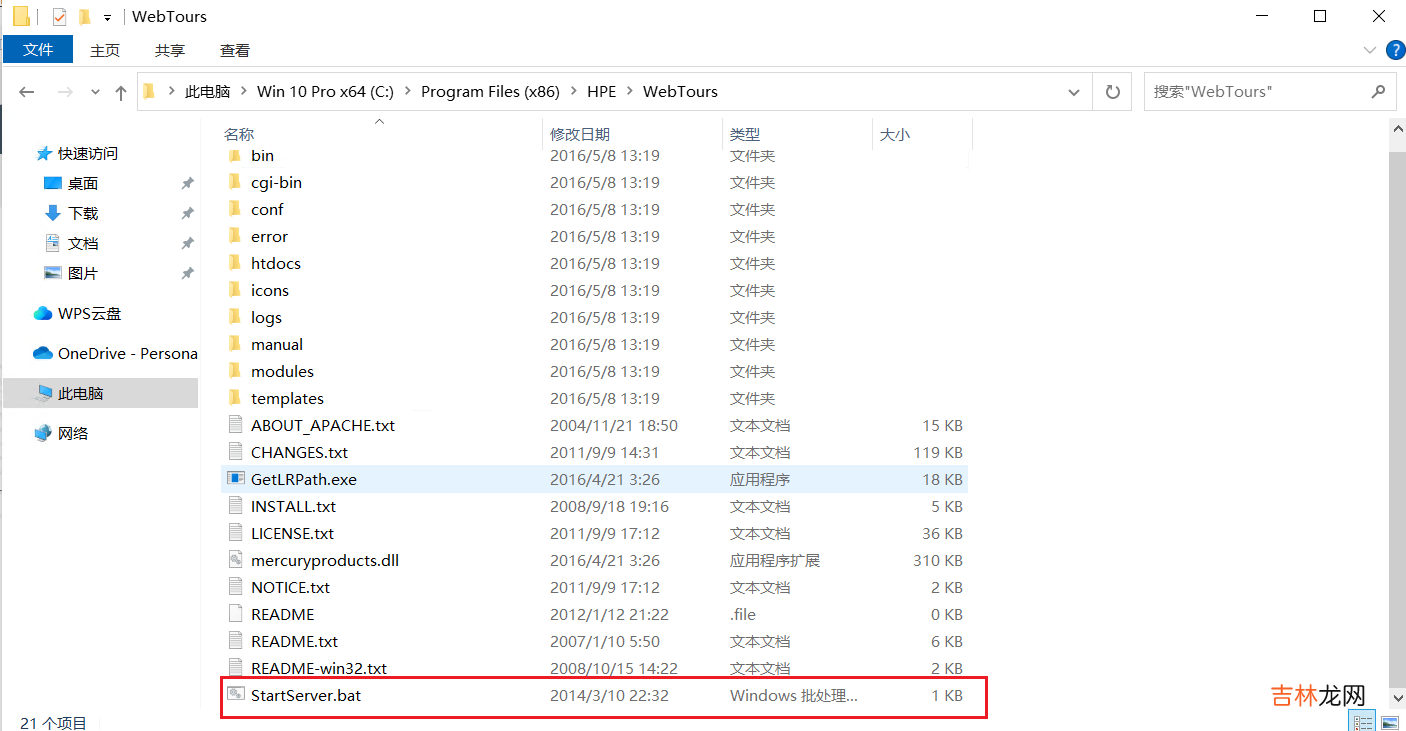Open the Quick Access Toolbar customize dropdown
The image size is (1406, 731).
(x=107, y=17)
